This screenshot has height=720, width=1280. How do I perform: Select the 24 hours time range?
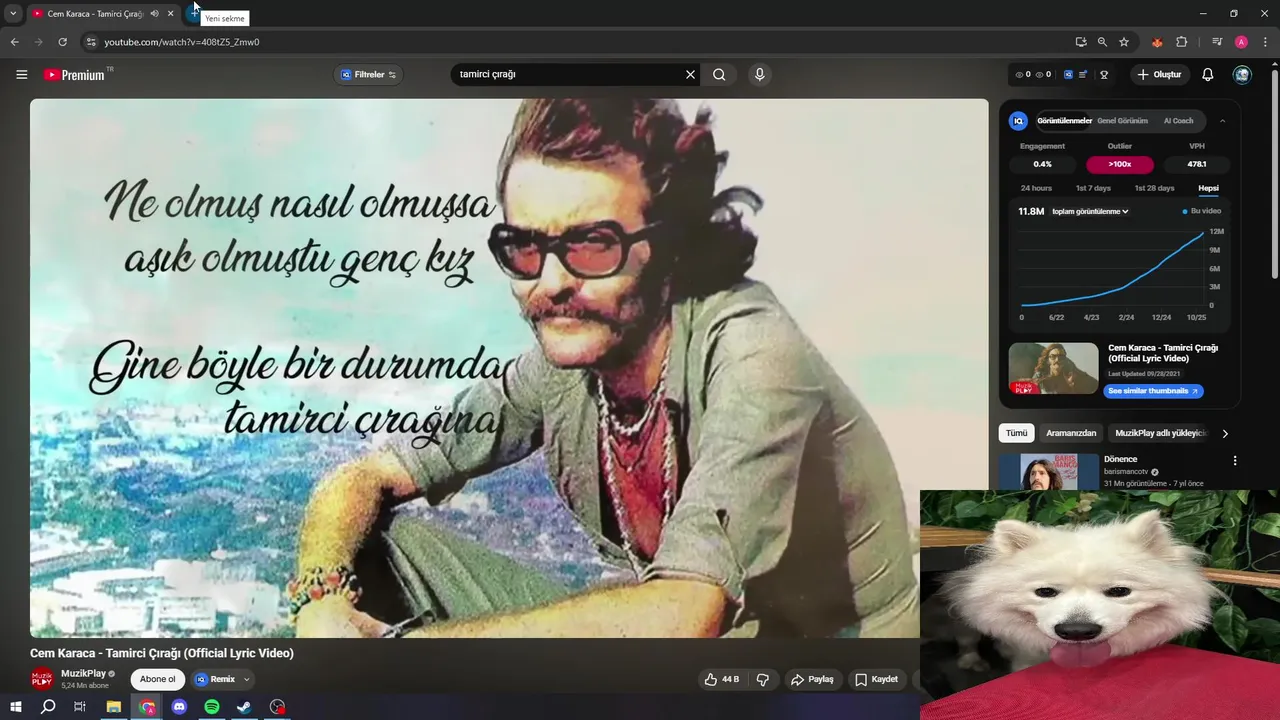coord(1036,188)
